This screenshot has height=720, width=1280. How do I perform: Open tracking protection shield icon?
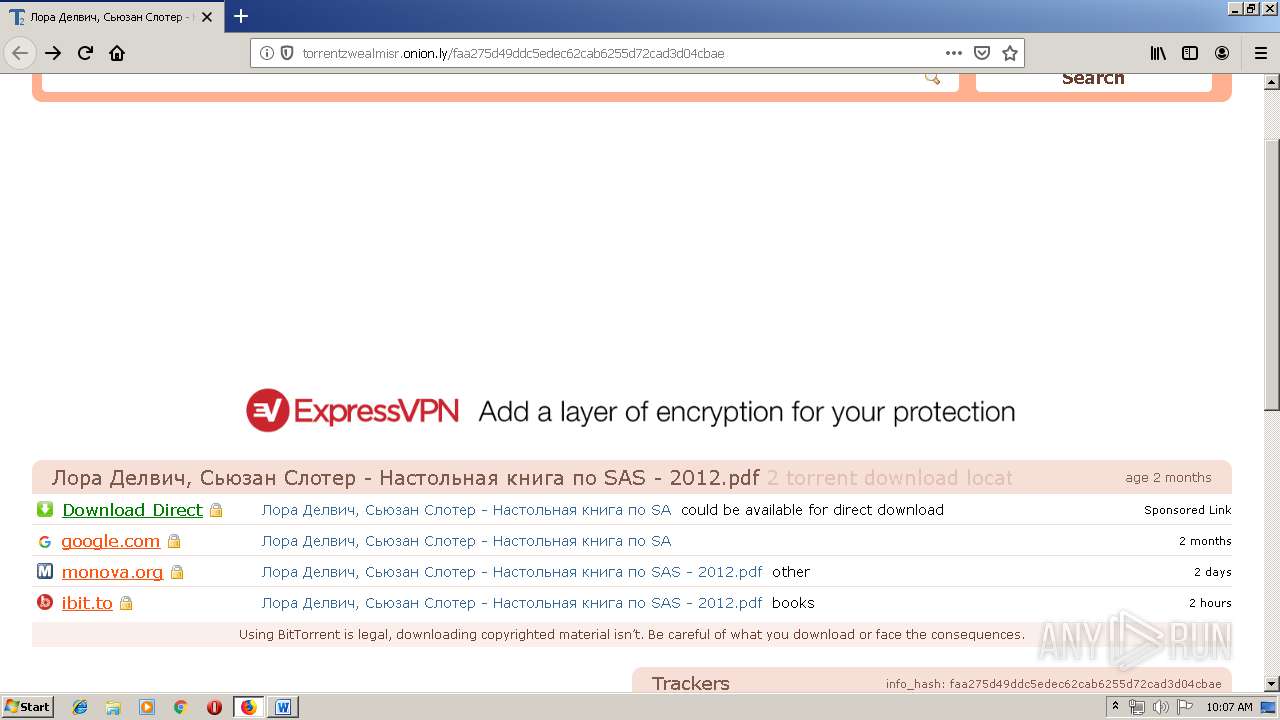287,53
